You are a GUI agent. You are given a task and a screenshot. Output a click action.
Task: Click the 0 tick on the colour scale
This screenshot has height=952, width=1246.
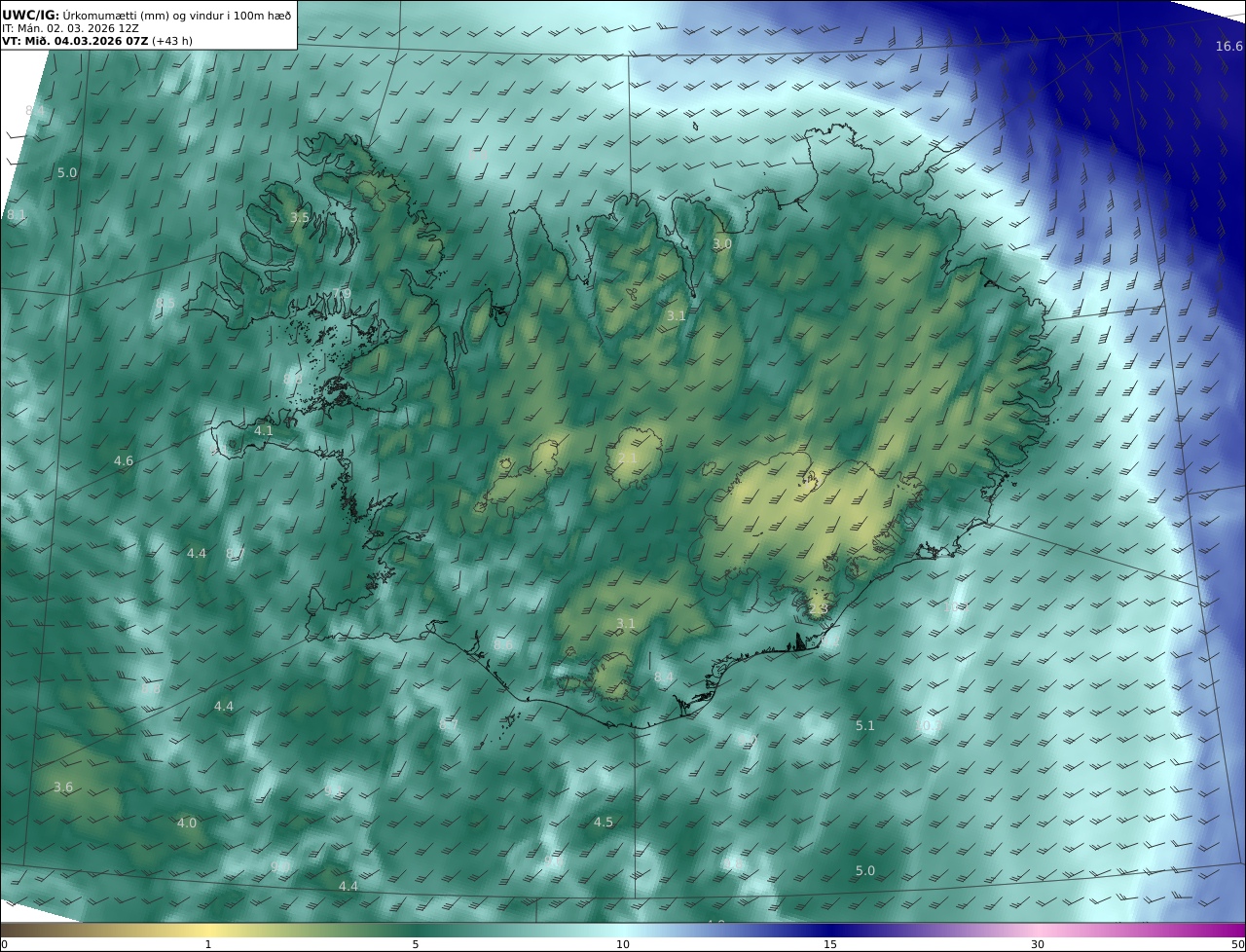click(4, 944)
